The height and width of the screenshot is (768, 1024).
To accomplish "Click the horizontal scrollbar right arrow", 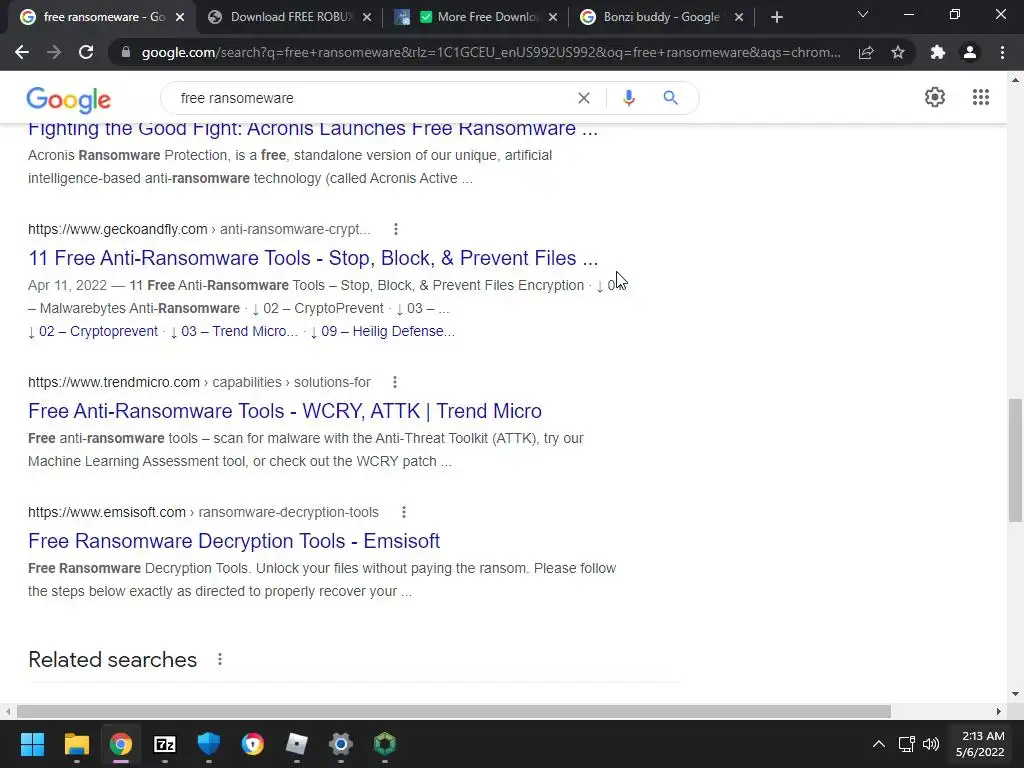I will coord(999,711).
